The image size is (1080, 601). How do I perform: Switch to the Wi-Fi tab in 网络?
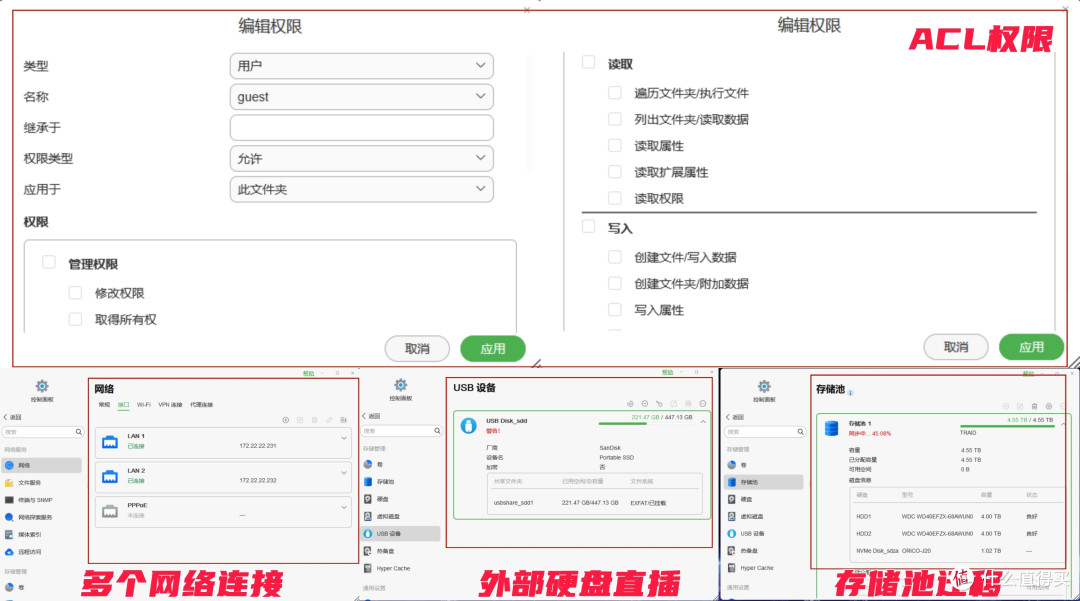click(x=143, y=405)
